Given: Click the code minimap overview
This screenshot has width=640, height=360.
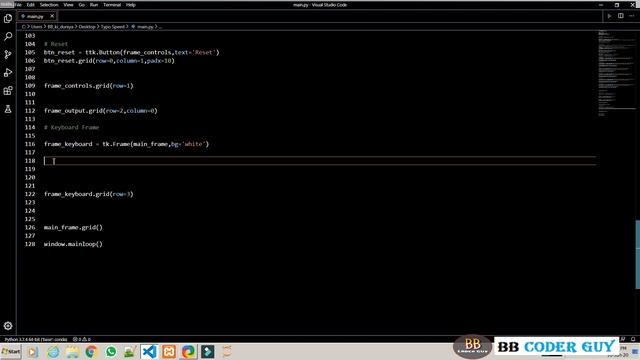Looking at the screenshot, I should 616,73.
